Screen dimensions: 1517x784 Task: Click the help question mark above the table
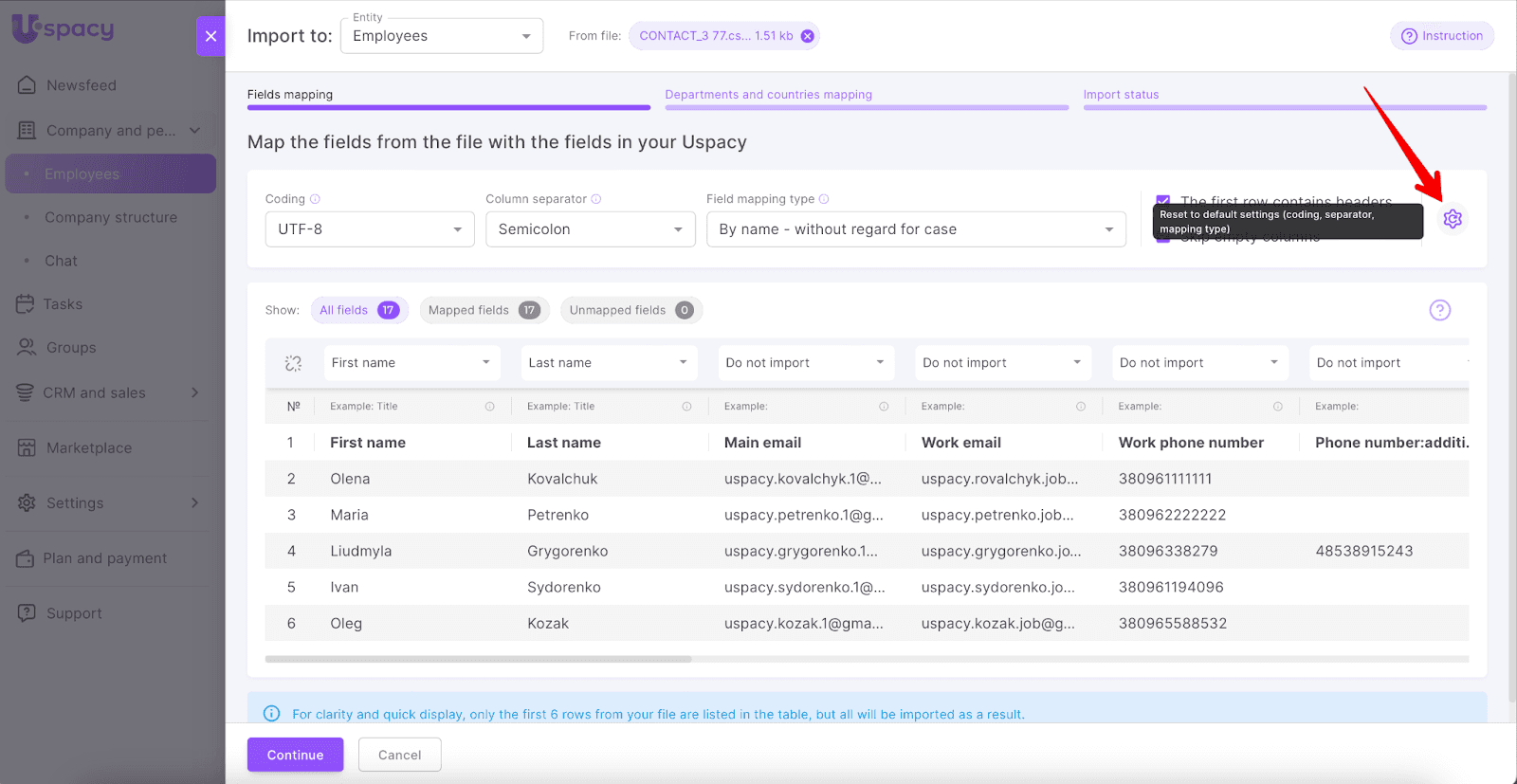coord(1439,310)
